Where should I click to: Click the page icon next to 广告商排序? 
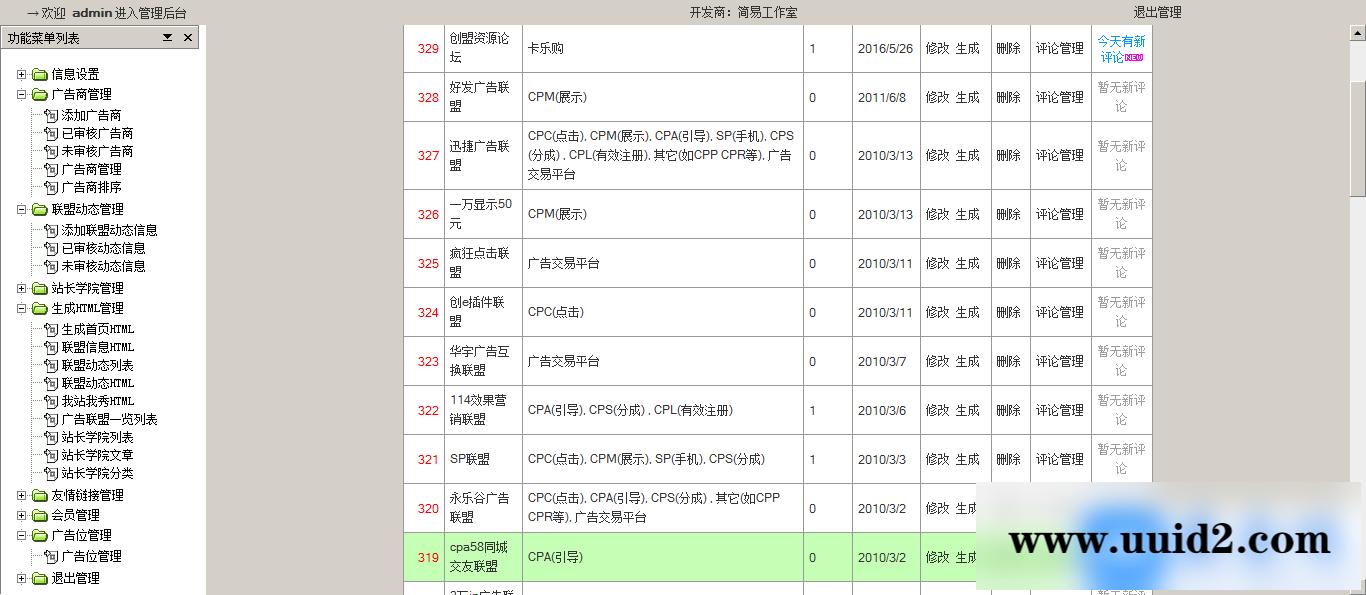(51, 187)
